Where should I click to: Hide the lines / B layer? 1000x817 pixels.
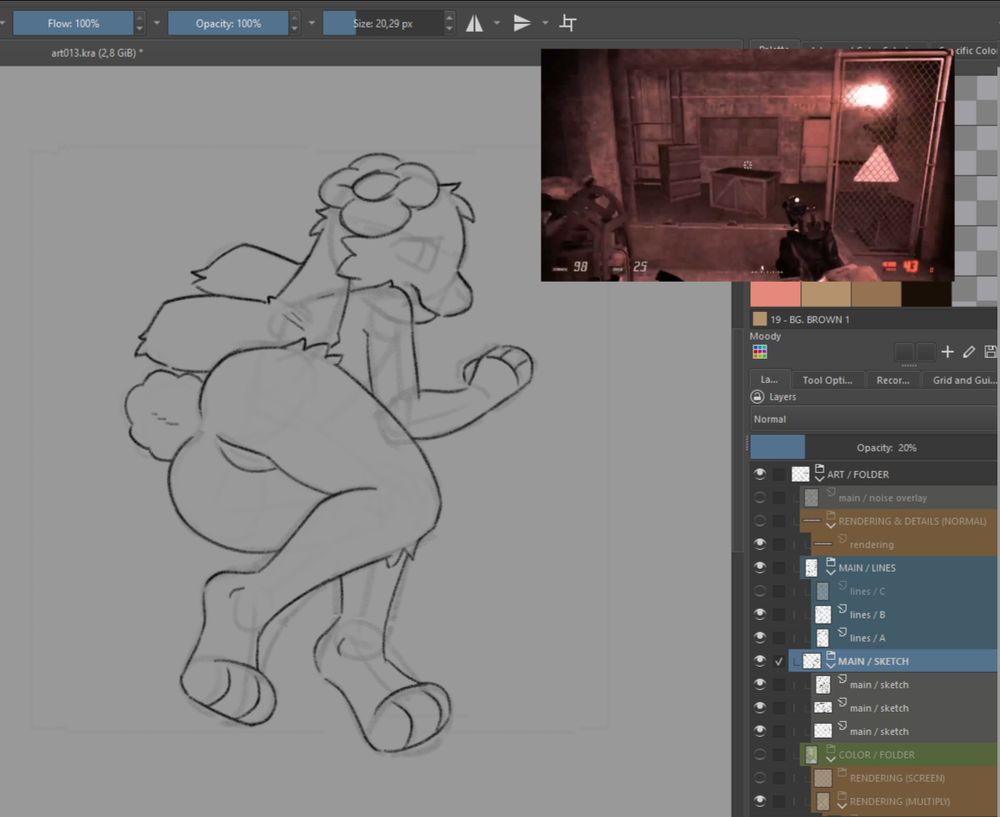(760, 614)
